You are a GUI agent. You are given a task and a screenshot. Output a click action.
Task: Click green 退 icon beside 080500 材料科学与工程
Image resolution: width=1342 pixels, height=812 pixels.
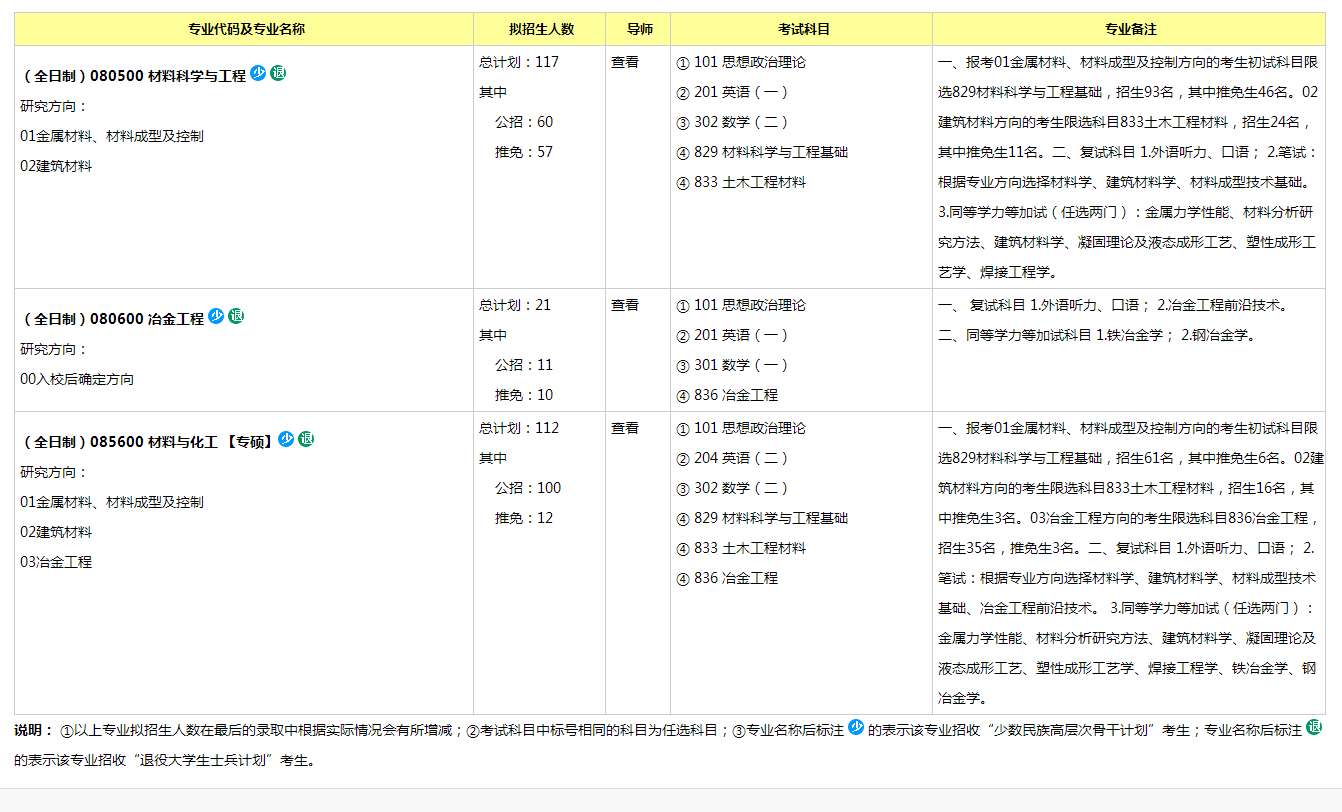tap(278, 73)
